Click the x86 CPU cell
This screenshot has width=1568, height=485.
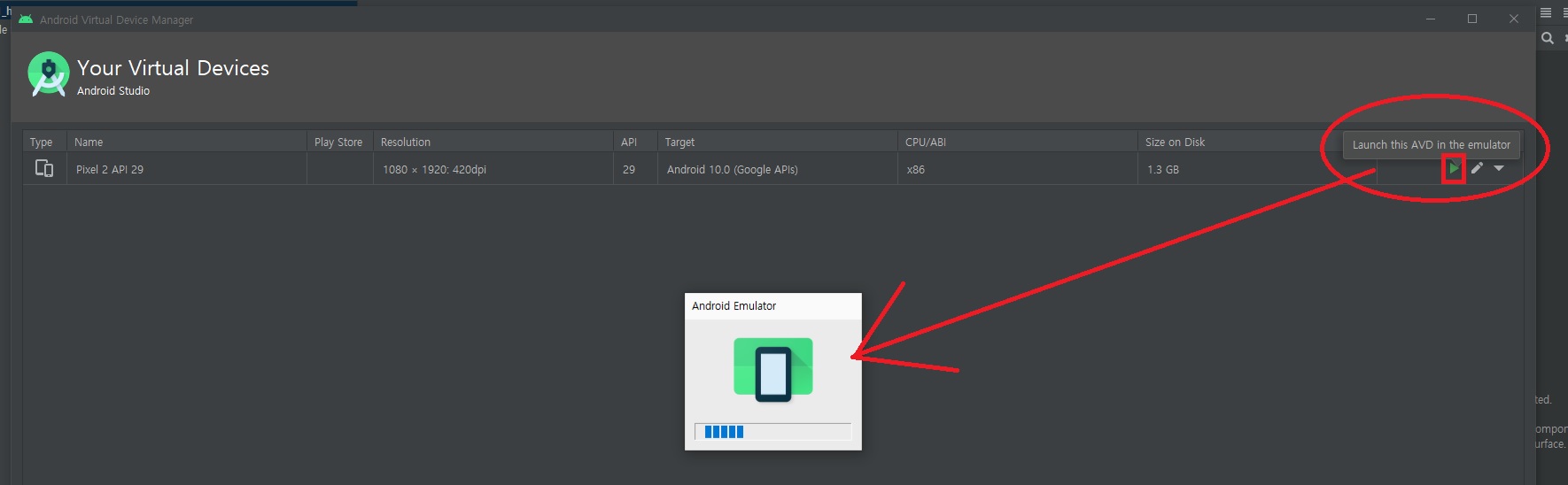[1018, 169]
